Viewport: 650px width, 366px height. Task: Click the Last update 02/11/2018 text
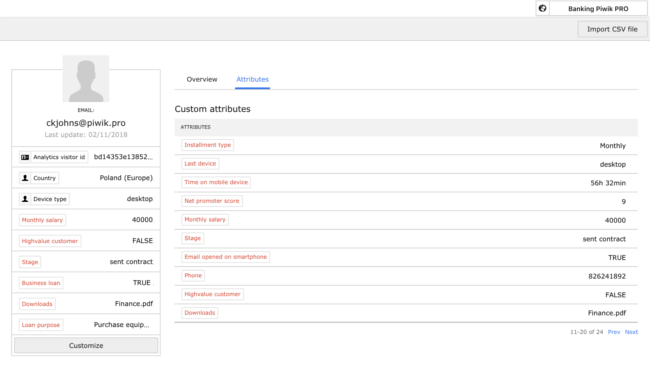[86, 135]
